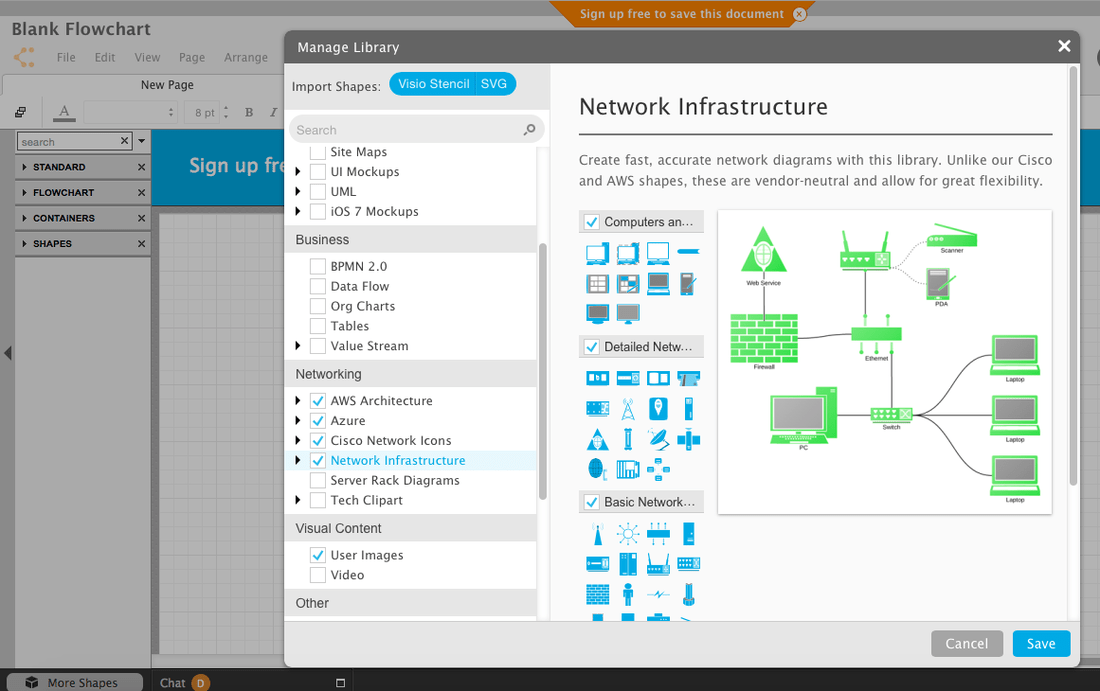Enable the Video library checkbox
Screen dimensions: 1100x691
pyautogui.click(x=318, y=575)
